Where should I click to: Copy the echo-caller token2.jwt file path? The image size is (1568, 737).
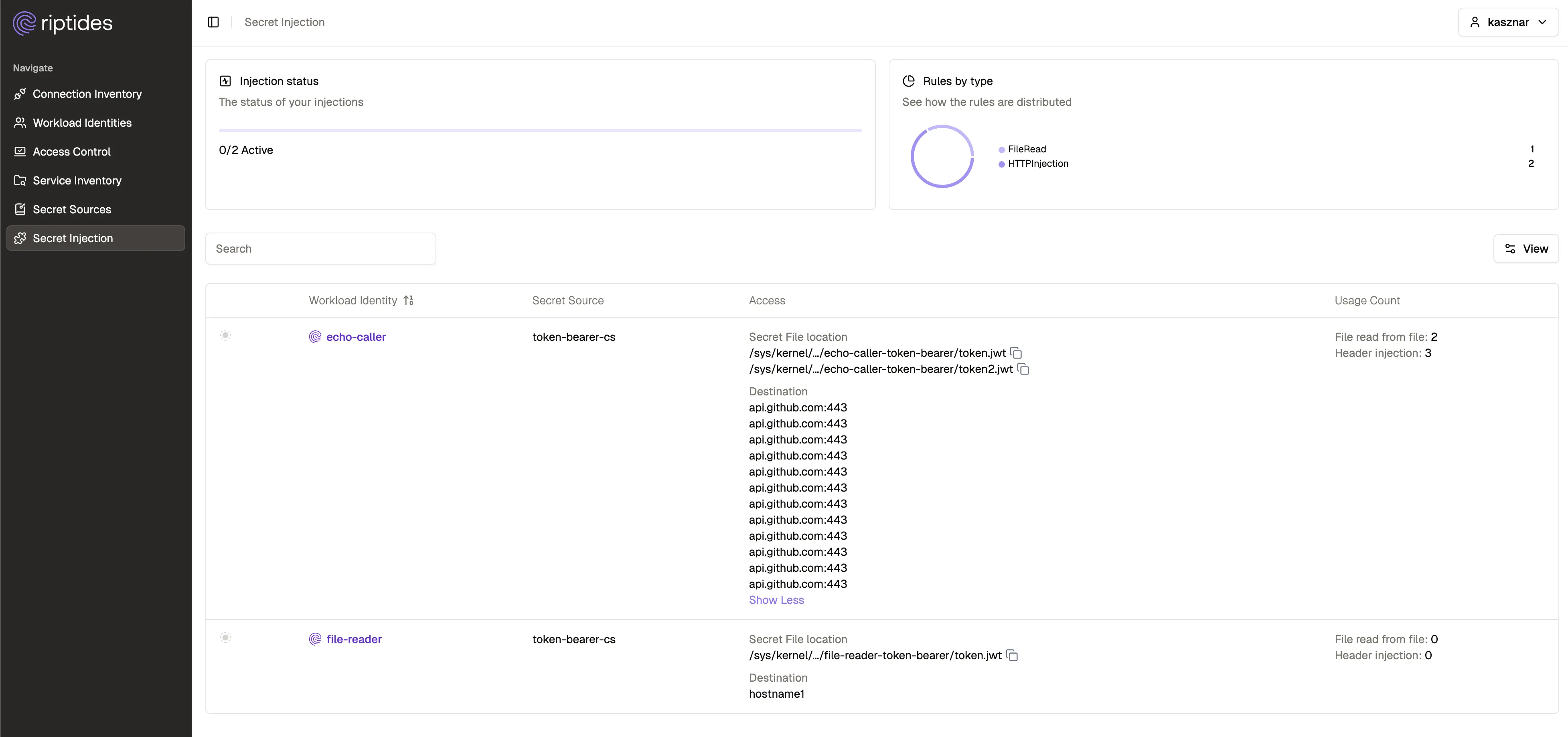click(1023, 369)
